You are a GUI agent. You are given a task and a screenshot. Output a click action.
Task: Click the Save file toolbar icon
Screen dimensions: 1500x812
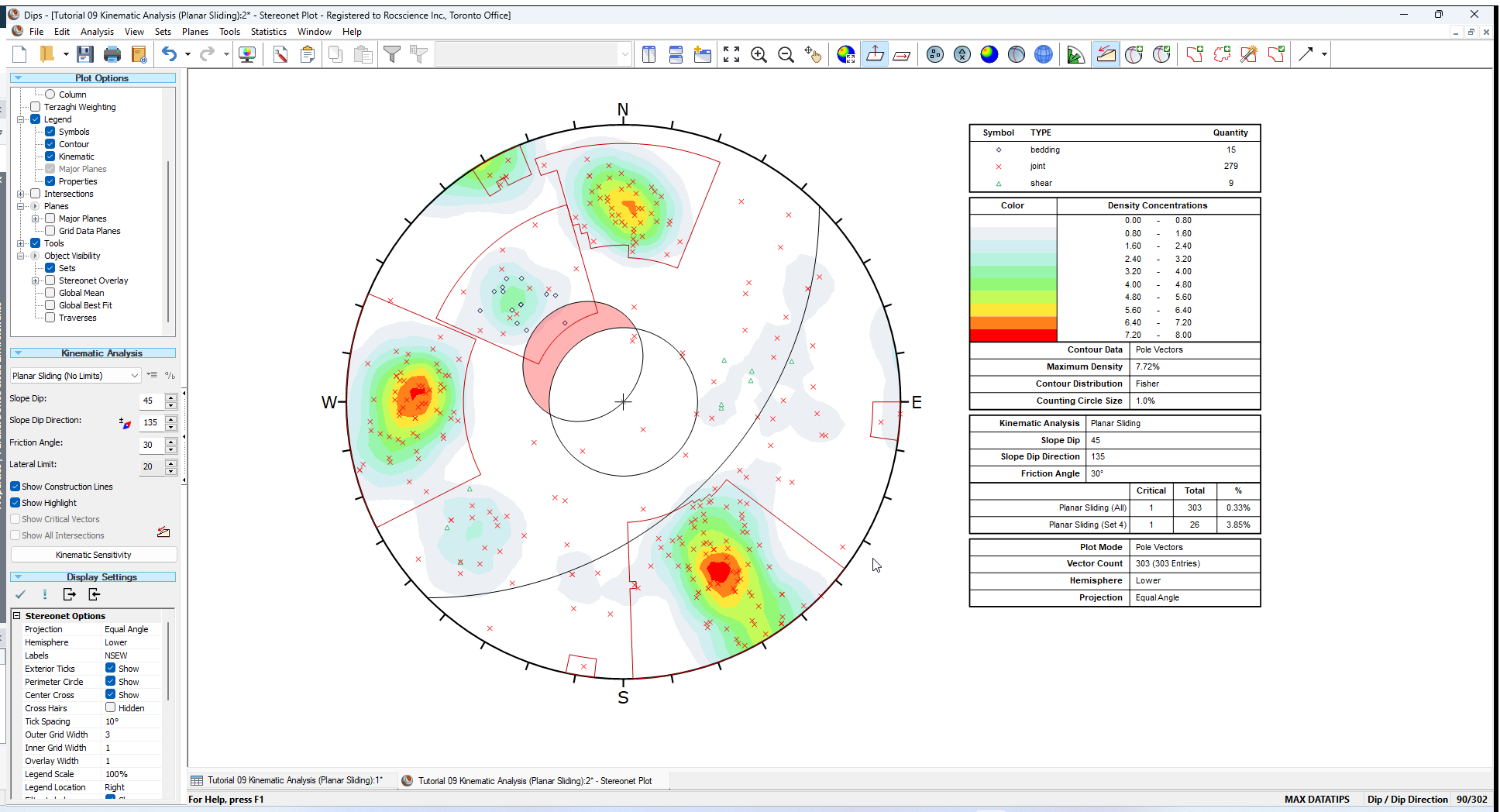[85, 54]
